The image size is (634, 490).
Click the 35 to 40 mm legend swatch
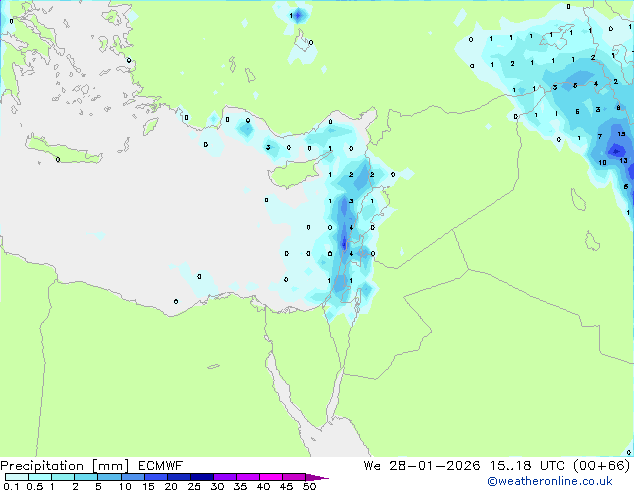[x=247, y=477]
